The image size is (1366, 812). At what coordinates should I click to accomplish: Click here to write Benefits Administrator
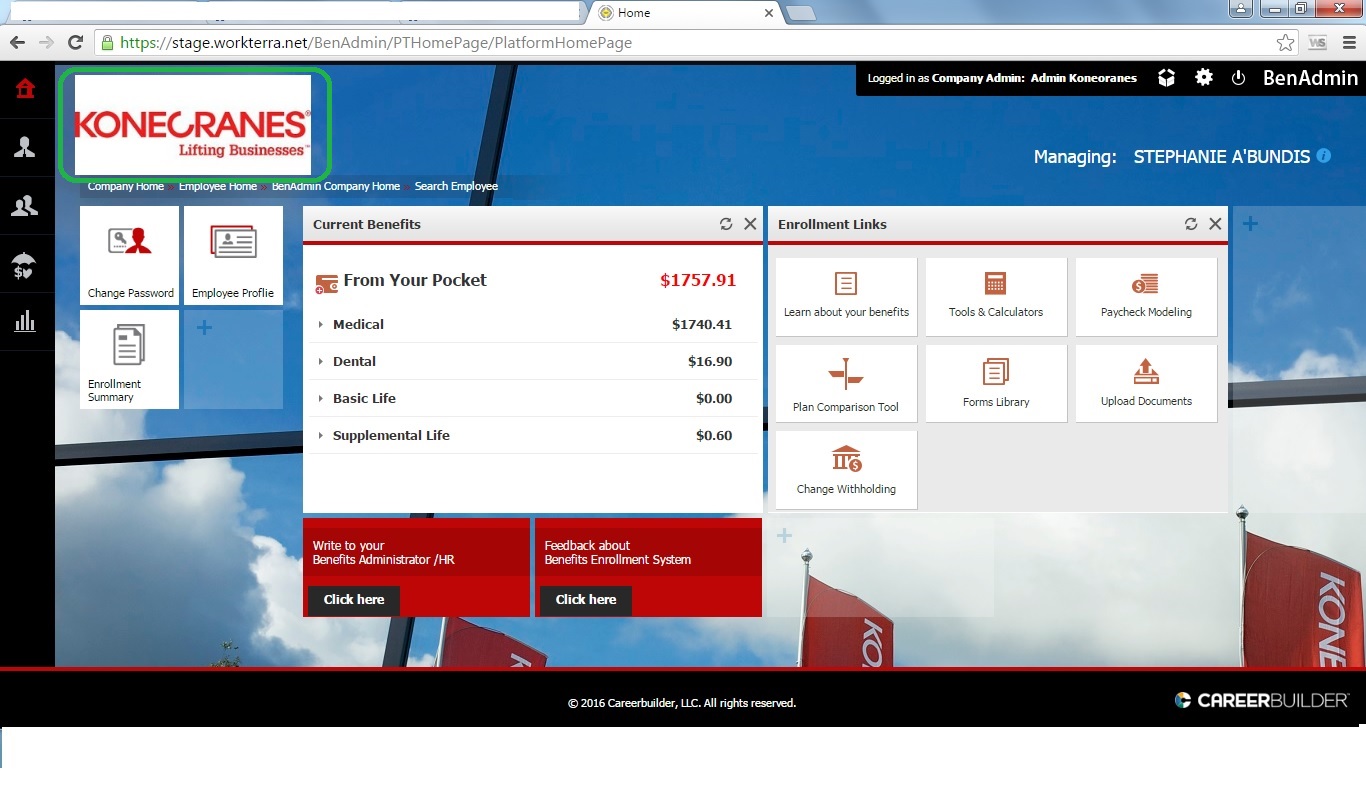pyautogui.click(x=353, y=600)
